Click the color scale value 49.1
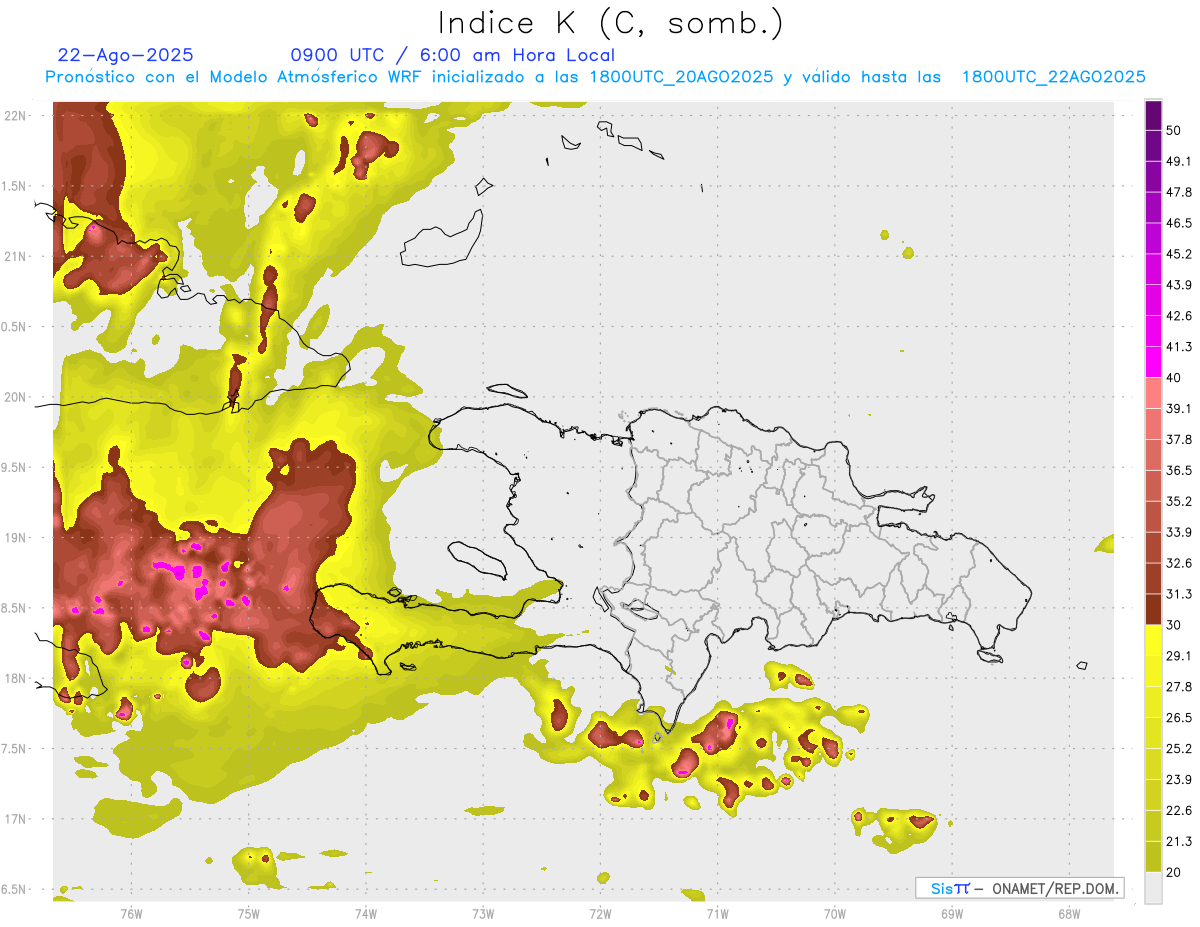This screenshot has width=1200, height=927. (x=1178, y=161)
